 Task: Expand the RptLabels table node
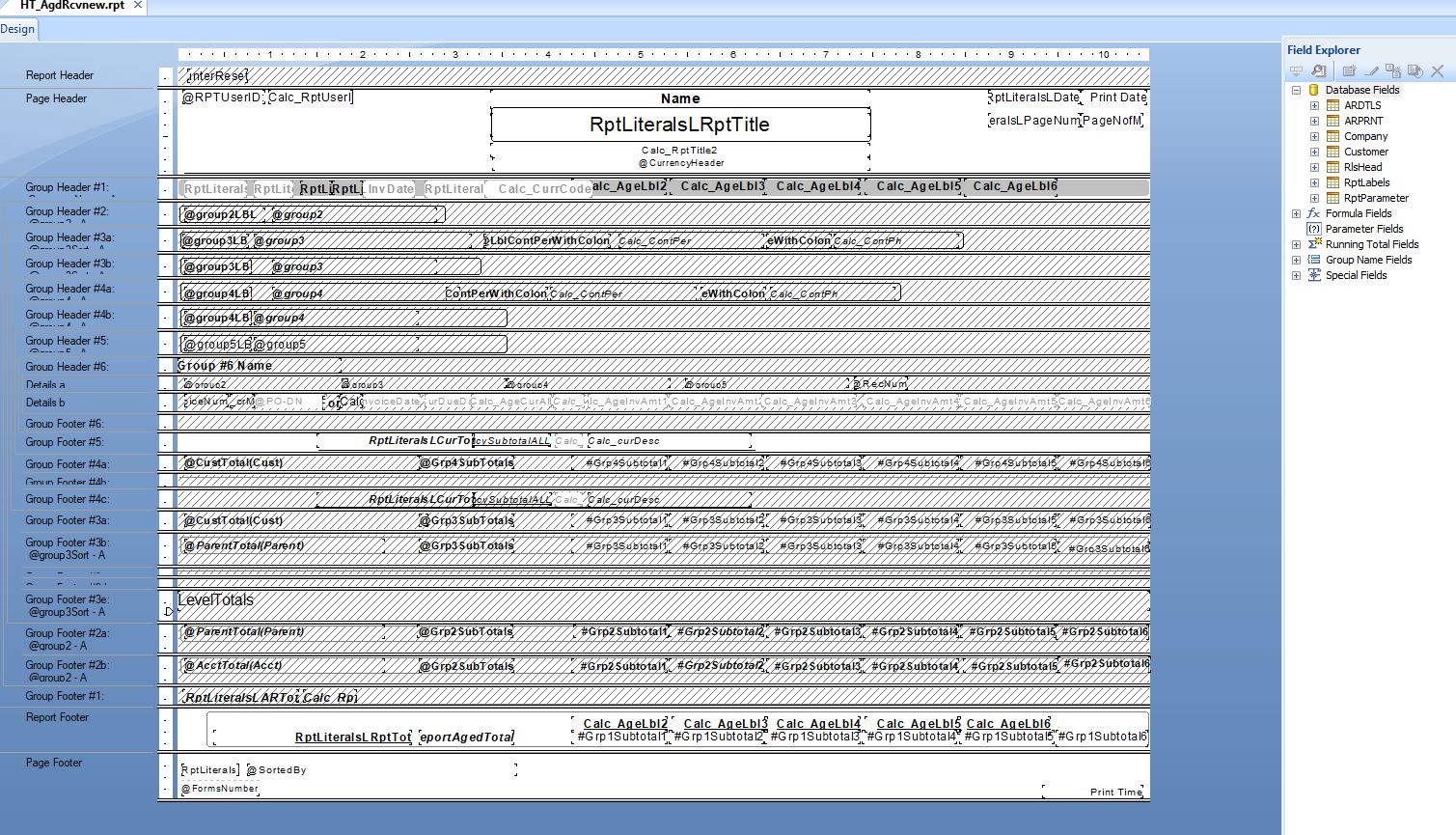pos(1314,182)
